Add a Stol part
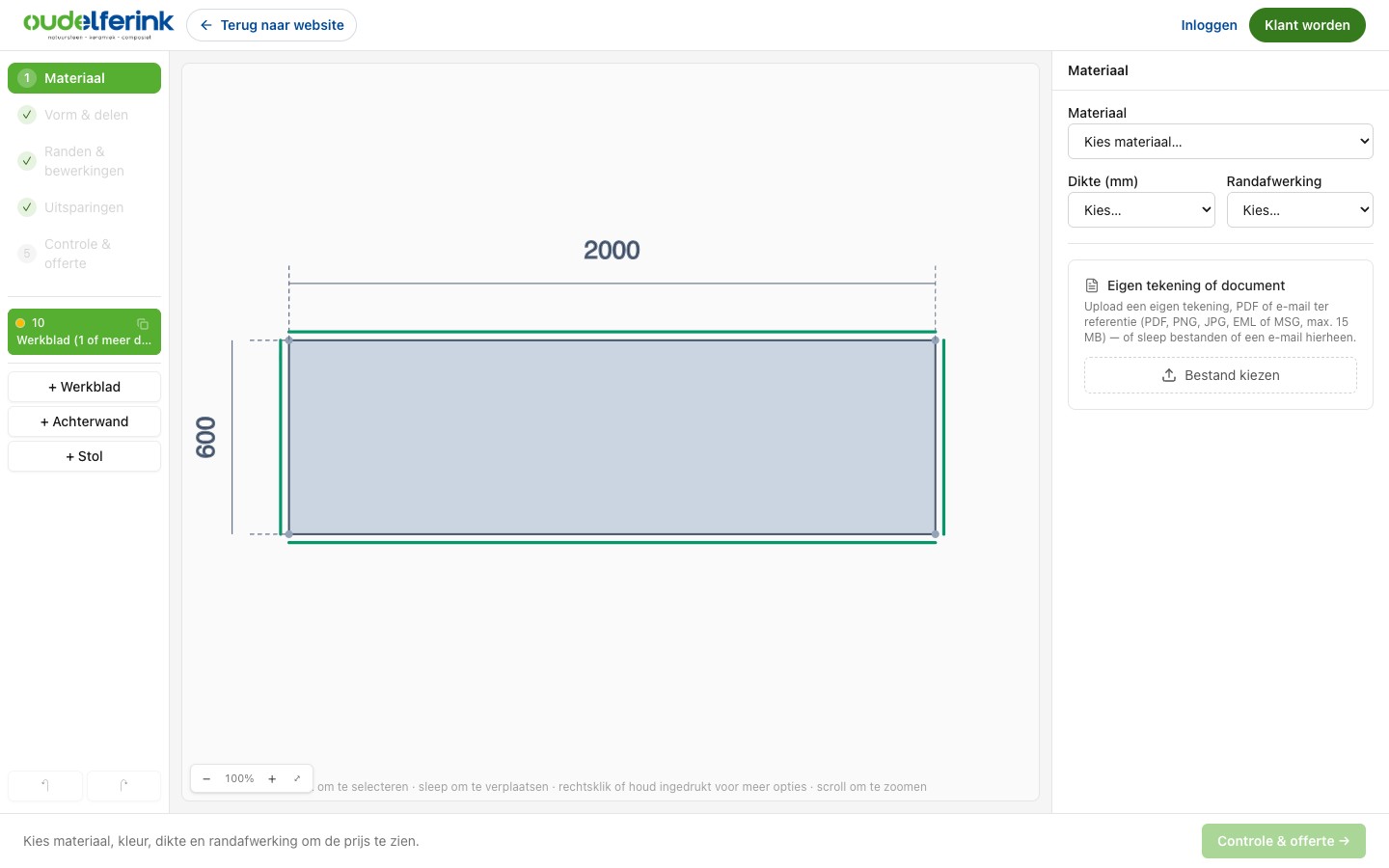 pos(84,456)
